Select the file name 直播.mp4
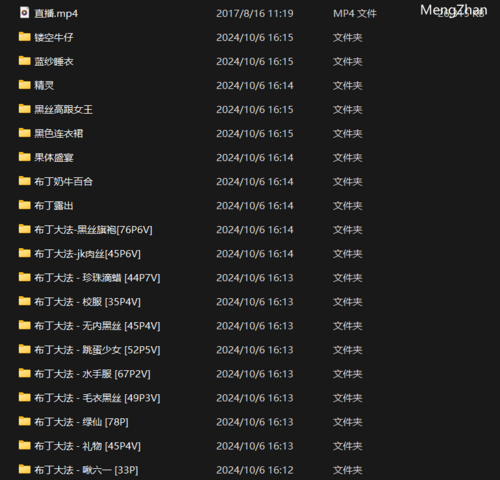Screen dimensions: 500x480 click(56, 14)
